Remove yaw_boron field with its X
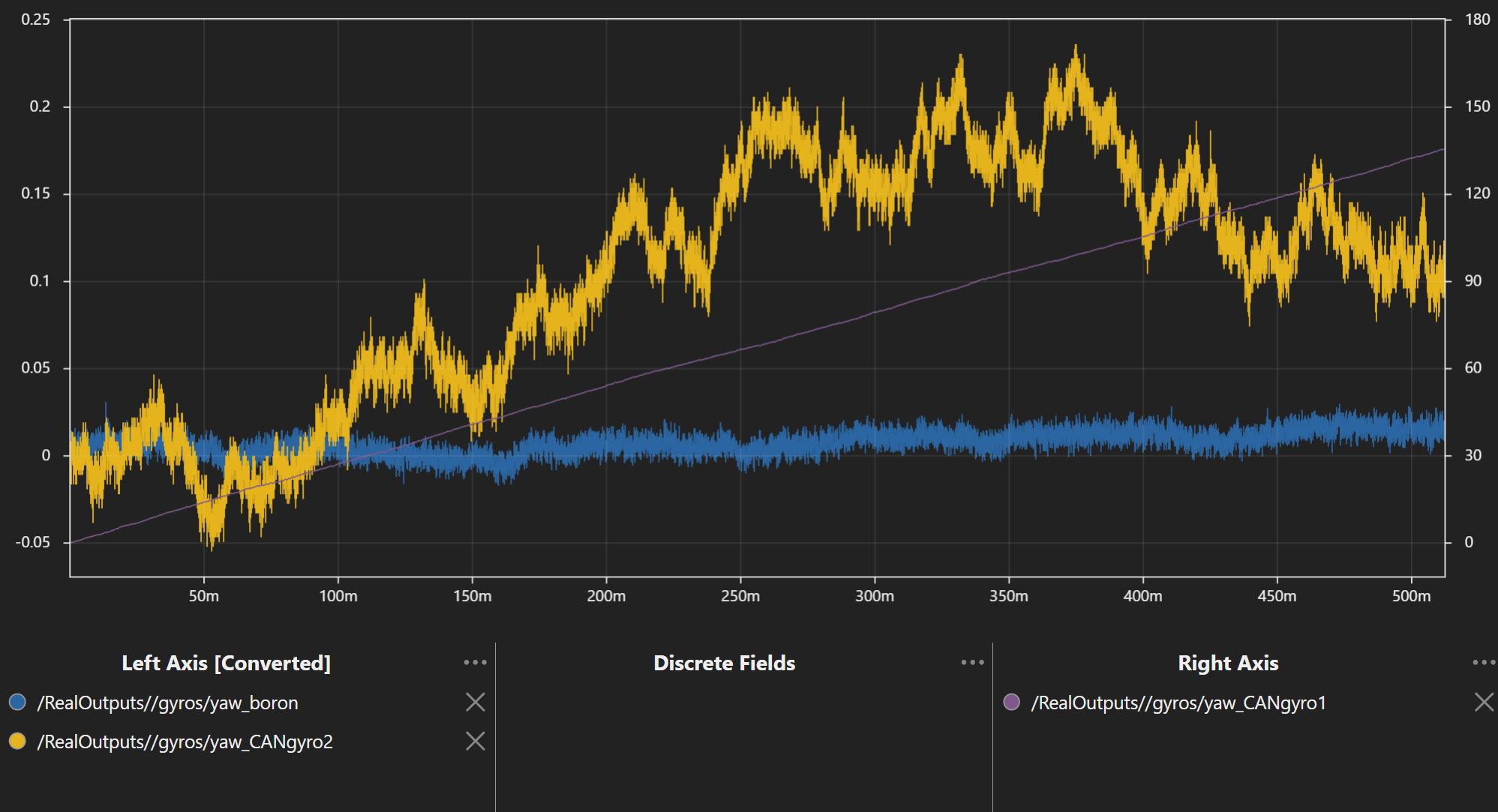1498x812 pixels. 475,703
